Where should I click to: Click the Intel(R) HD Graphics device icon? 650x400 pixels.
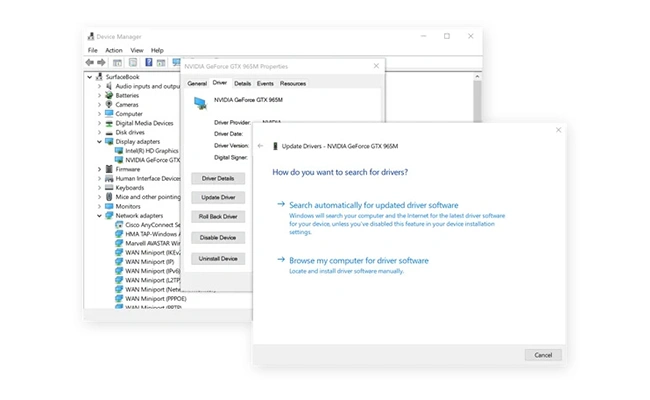[119, 150]
